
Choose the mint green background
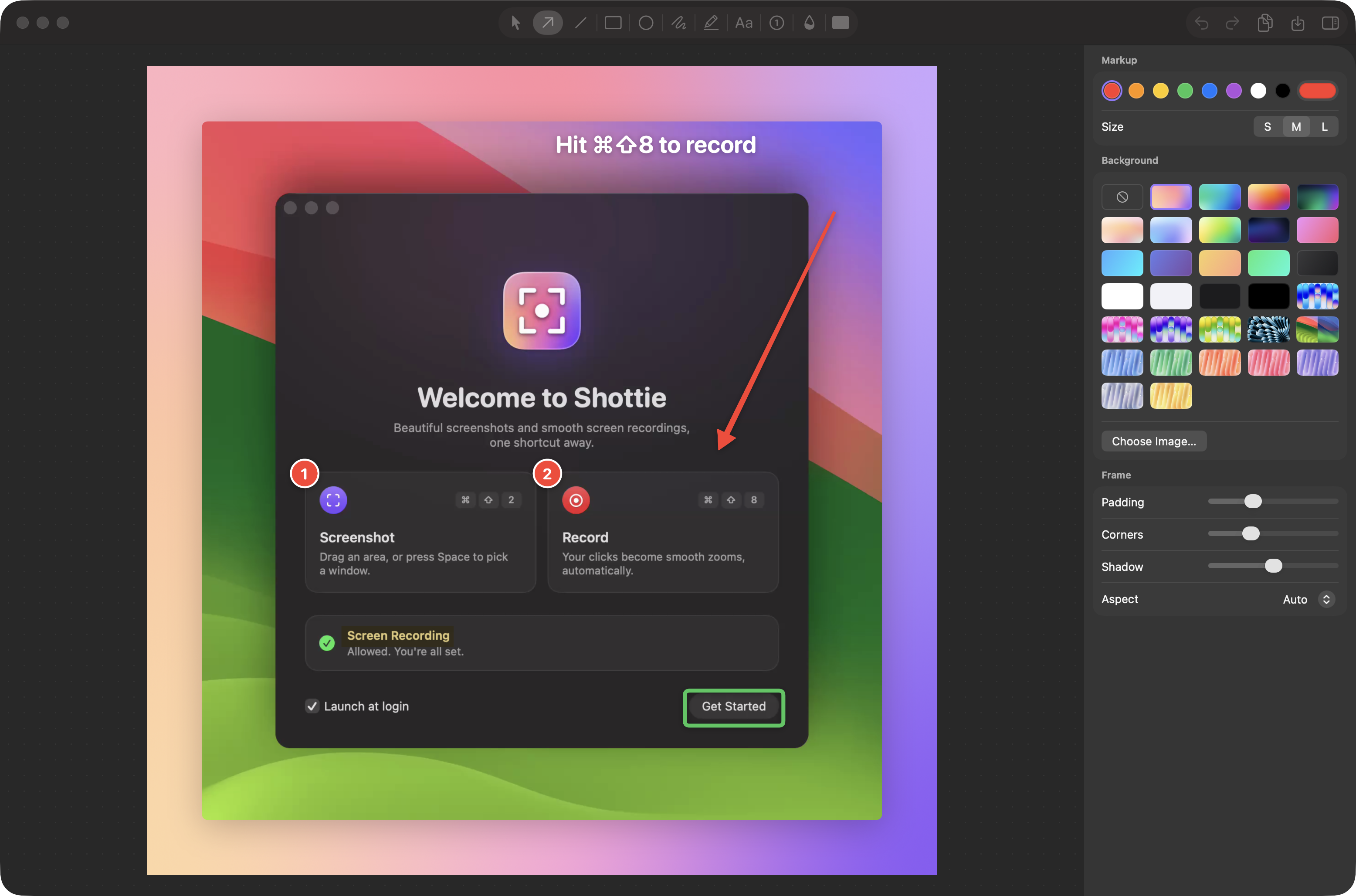1268,263
